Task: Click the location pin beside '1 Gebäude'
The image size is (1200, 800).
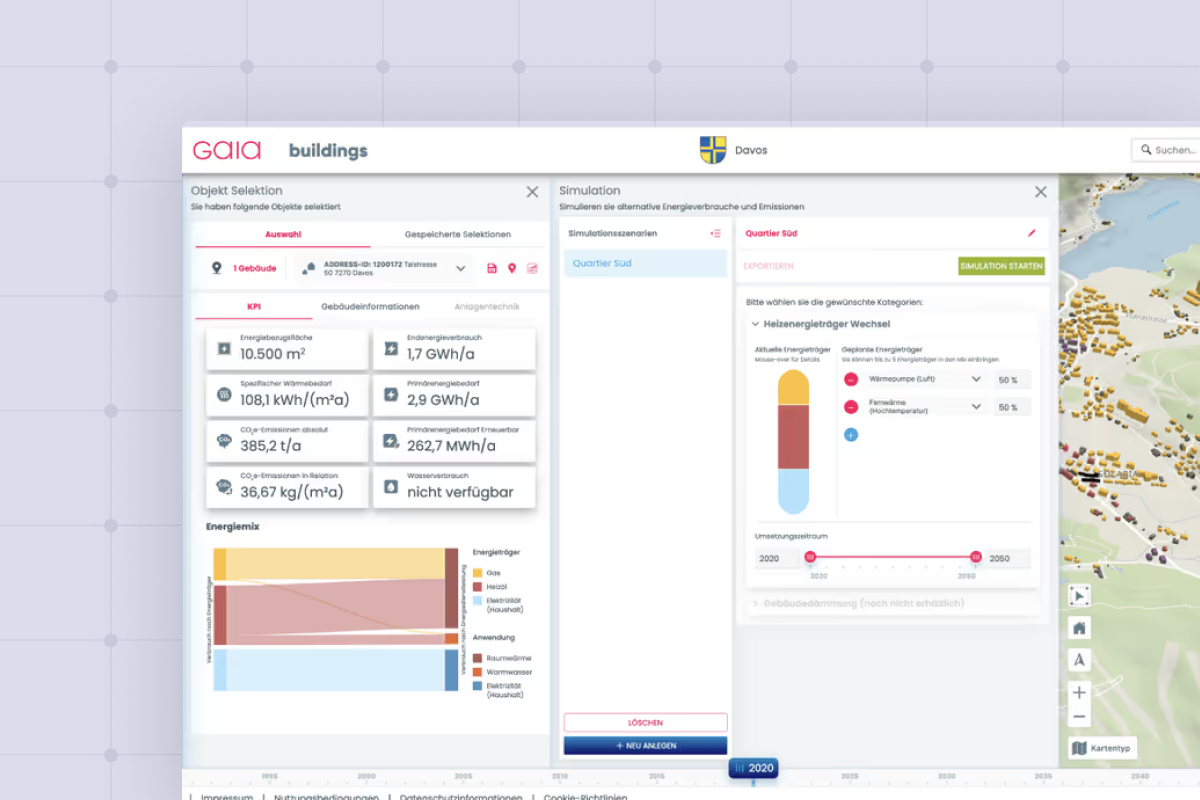Action: 216,268
